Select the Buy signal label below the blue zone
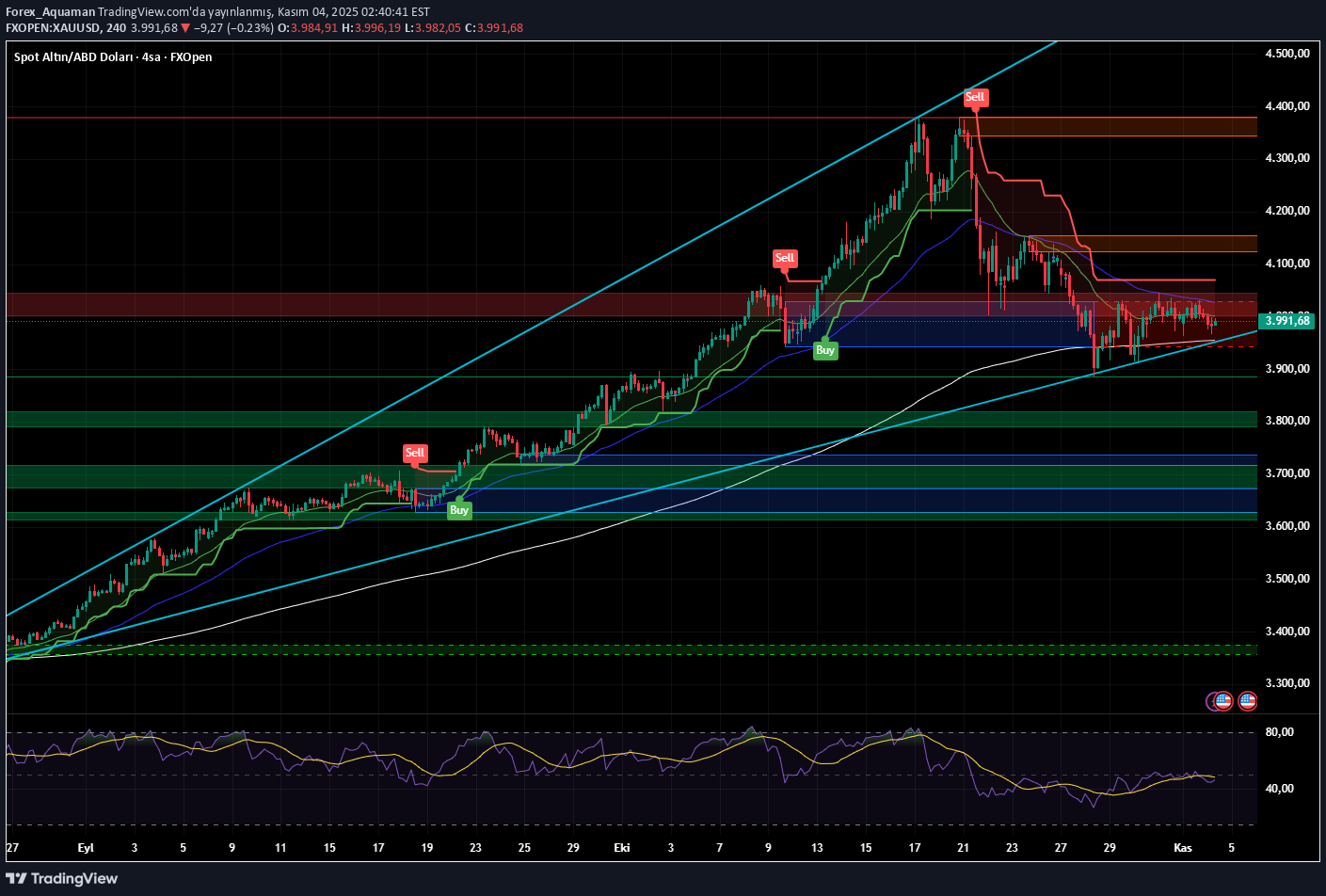This screenshot has width=1326, height=896. pyautogui.click(x=825, y=349)
